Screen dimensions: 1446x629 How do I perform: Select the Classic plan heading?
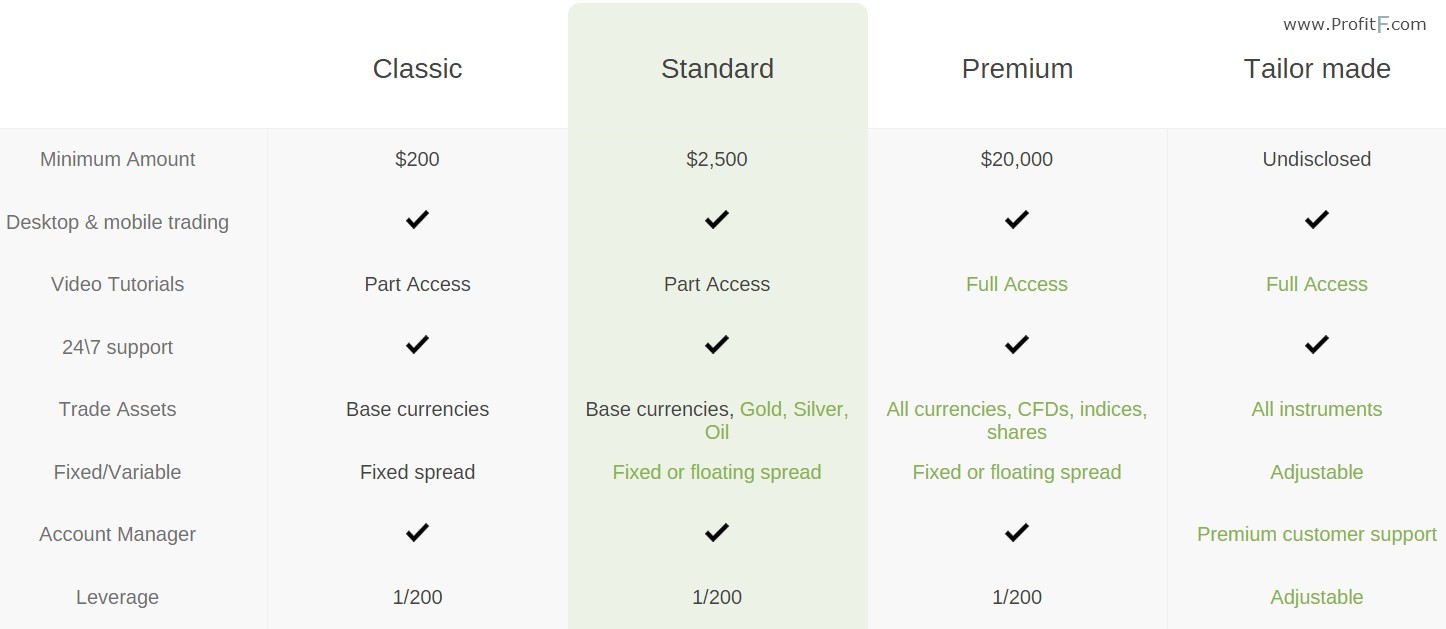tap(417, 69)
